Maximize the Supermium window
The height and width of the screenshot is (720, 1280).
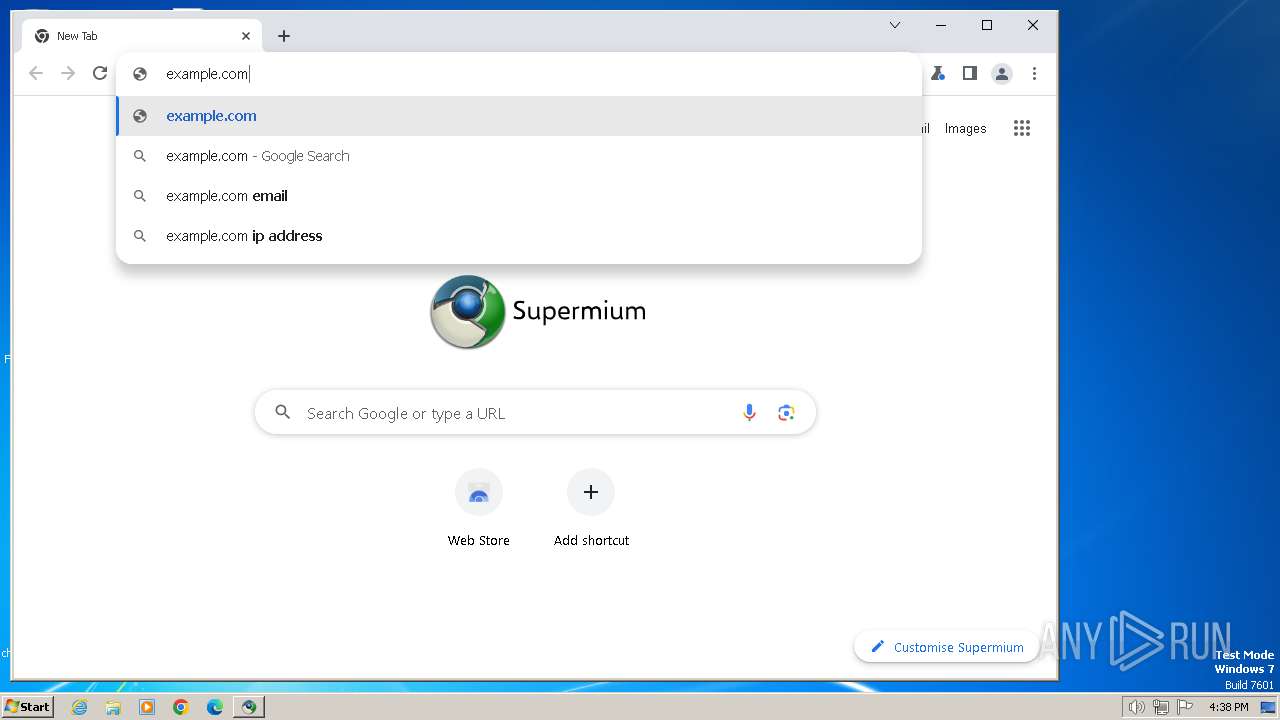pyautogui.click(x=987, y=25)
